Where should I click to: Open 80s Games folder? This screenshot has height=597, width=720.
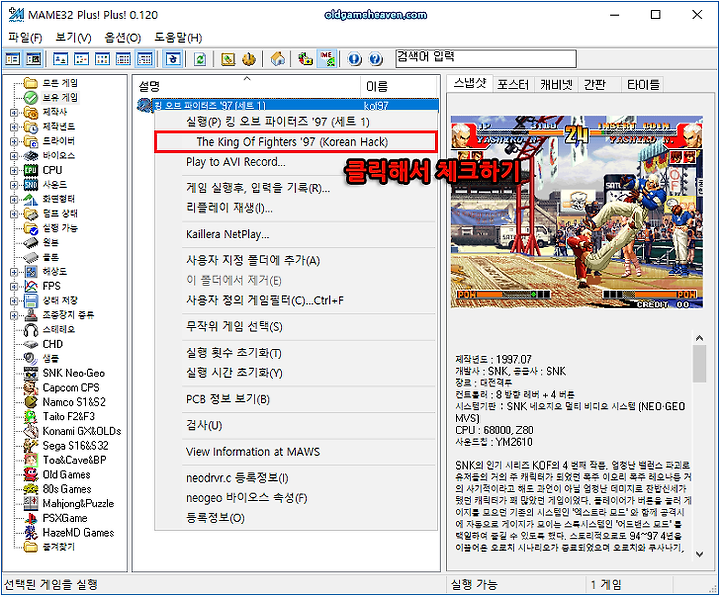67,489
